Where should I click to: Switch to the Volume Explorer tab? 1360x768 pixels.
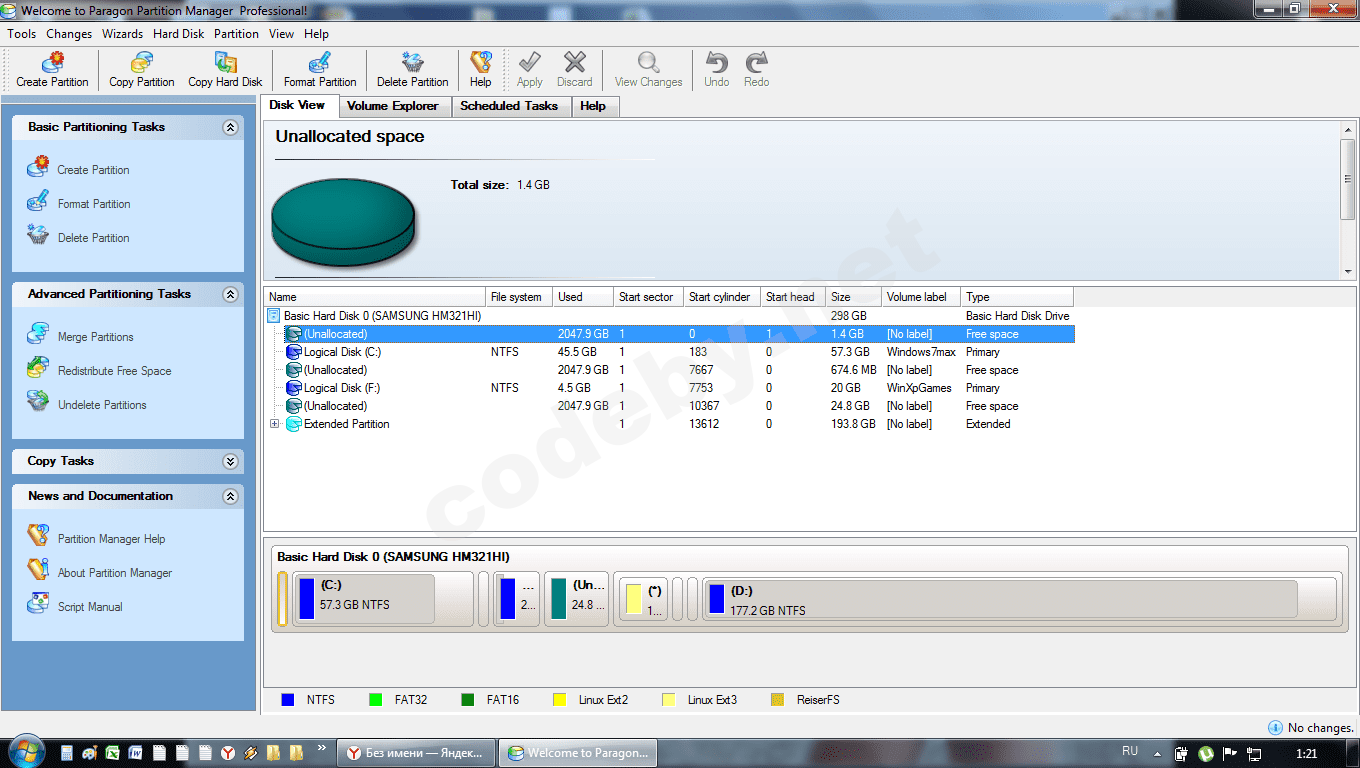pyautogui.click(x=393, y=106)
